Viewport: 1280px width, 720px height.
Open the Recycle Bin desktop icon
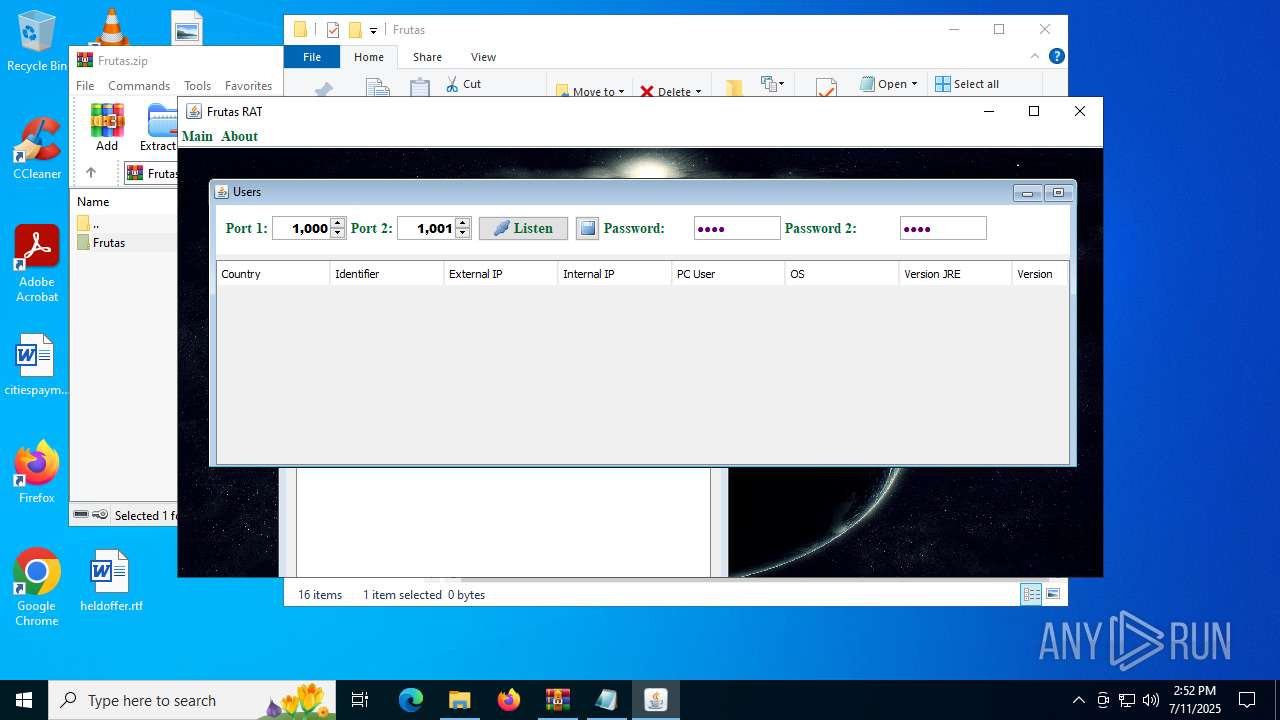(37, 42)
